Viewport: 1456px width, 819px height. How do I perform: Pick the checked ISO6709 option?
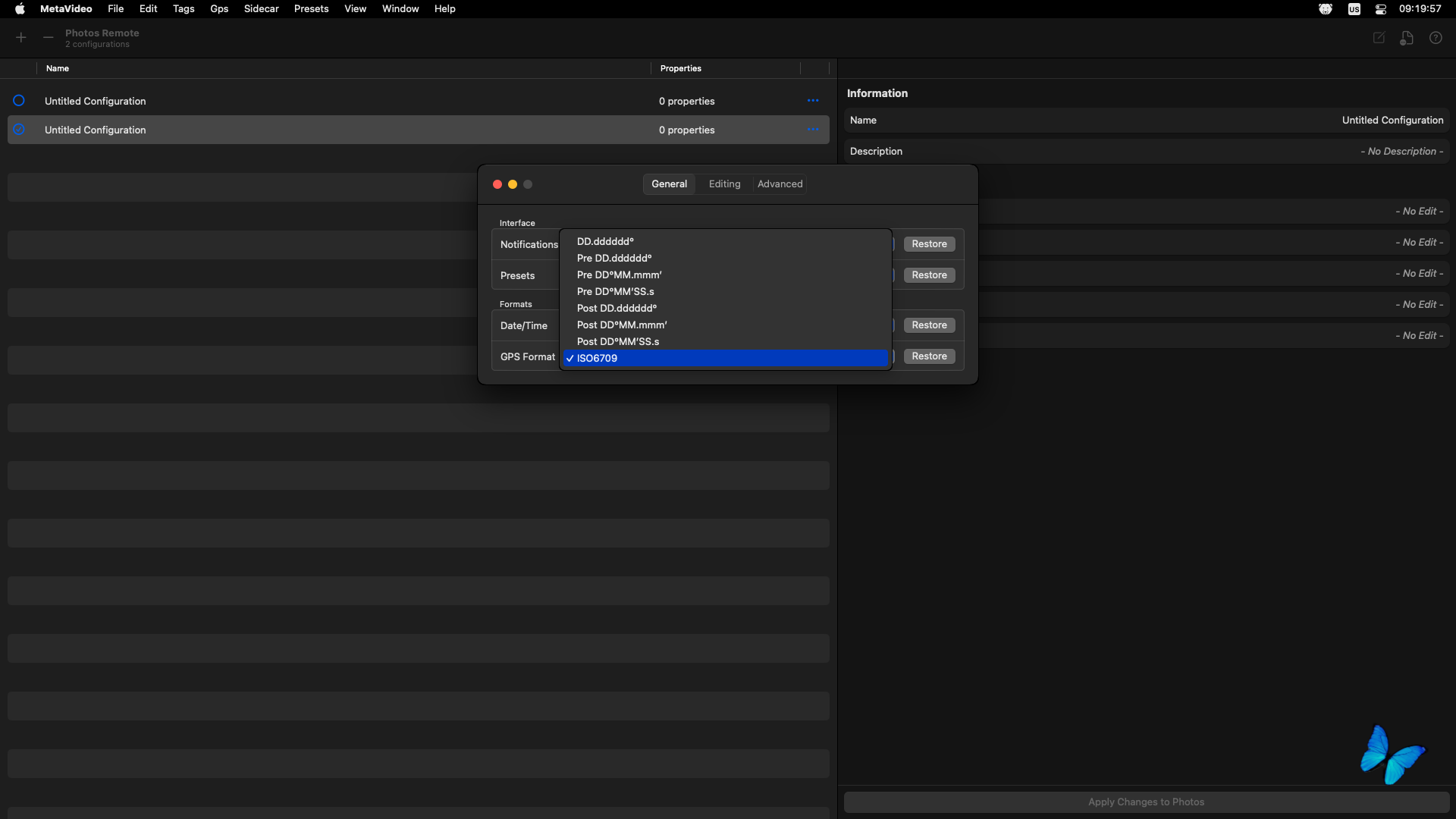pyautogui.click(x=597, y=358)
